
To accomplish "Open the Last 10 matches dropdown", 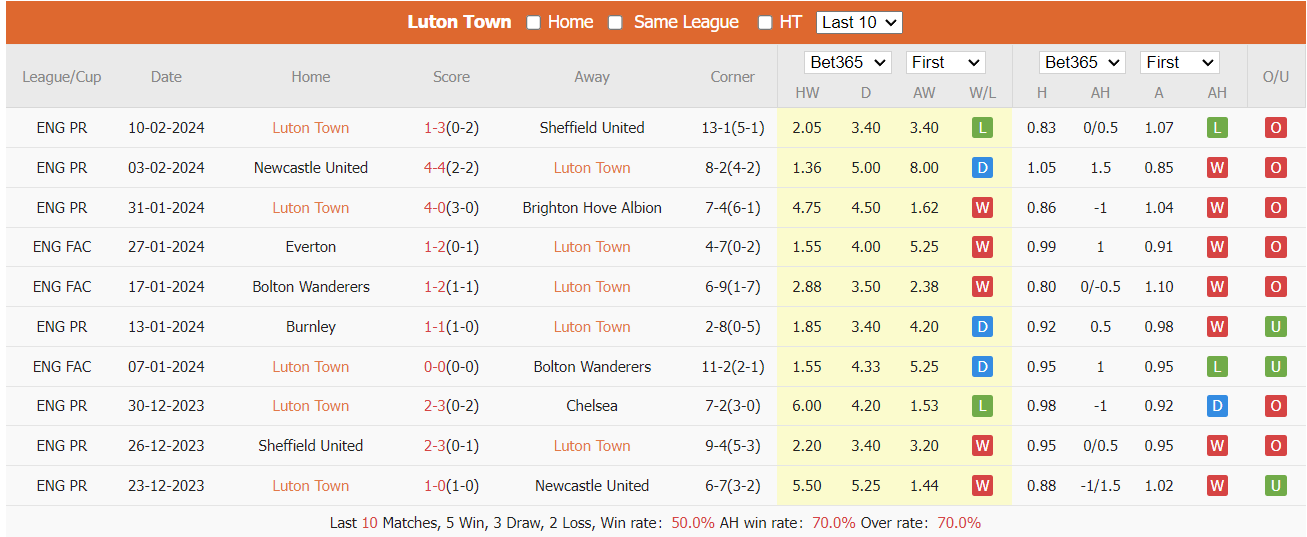I will 859,22.
